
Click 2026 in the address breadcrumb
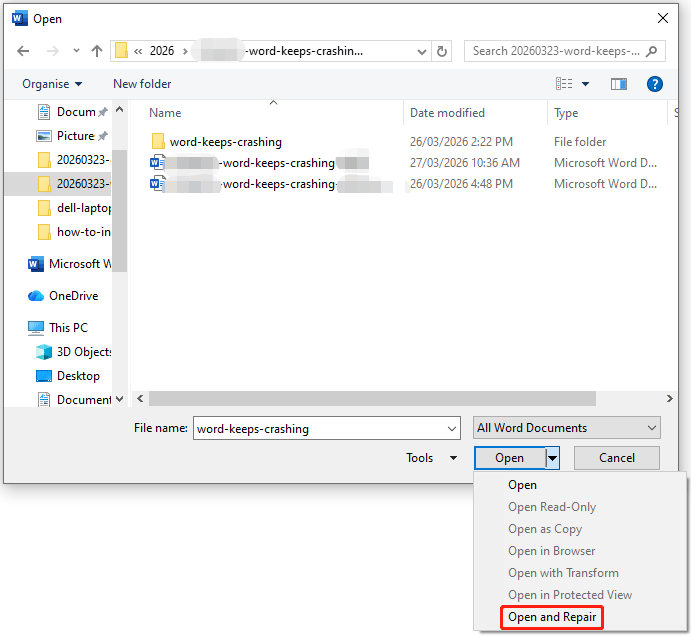(162, 51)
